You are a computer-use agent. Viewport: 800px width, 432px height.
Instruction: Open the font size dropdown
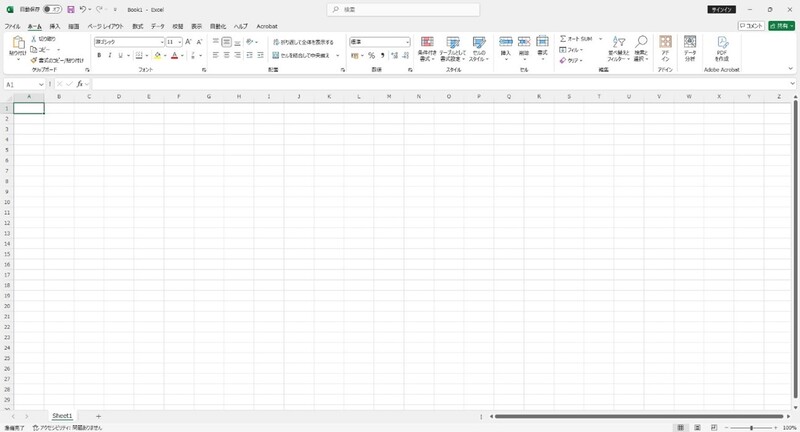pos(180,42)
